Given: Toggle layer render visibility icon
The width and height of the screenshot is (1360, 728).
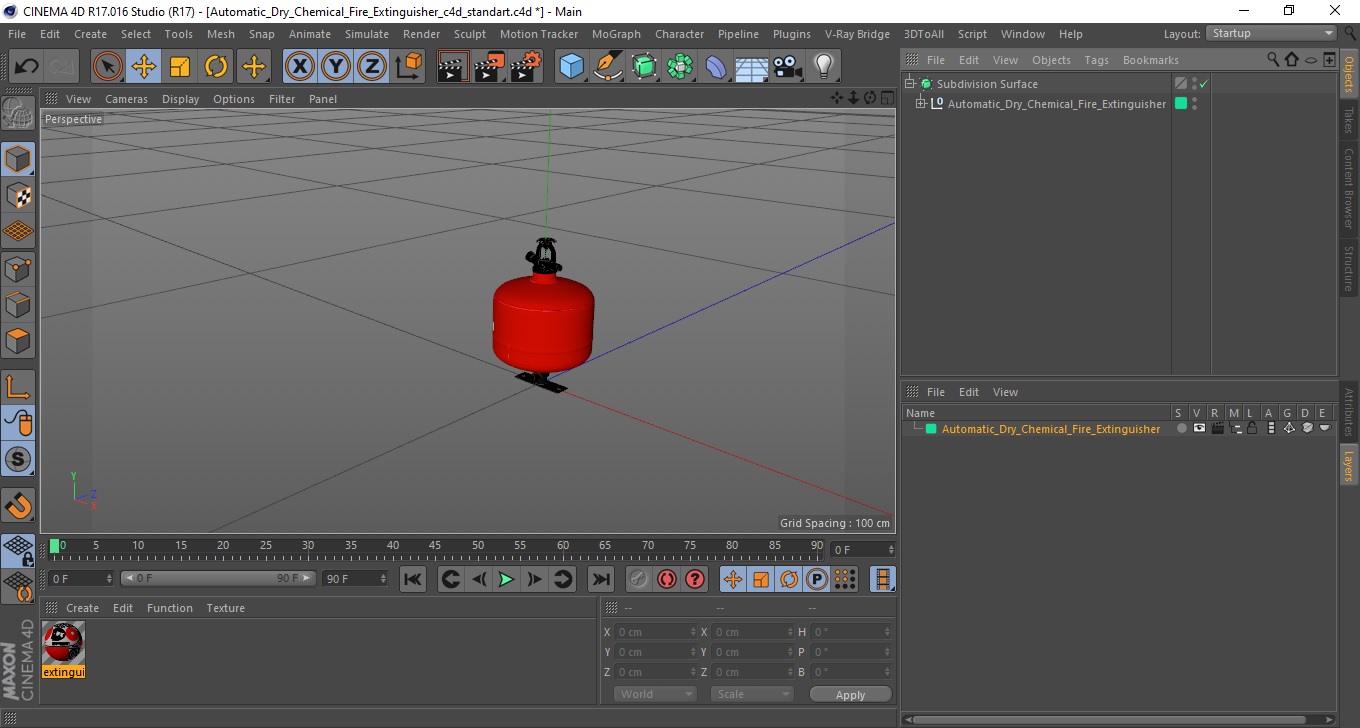Looking at the screenshot, I should pyautogui.click(x=1217, y=429).
